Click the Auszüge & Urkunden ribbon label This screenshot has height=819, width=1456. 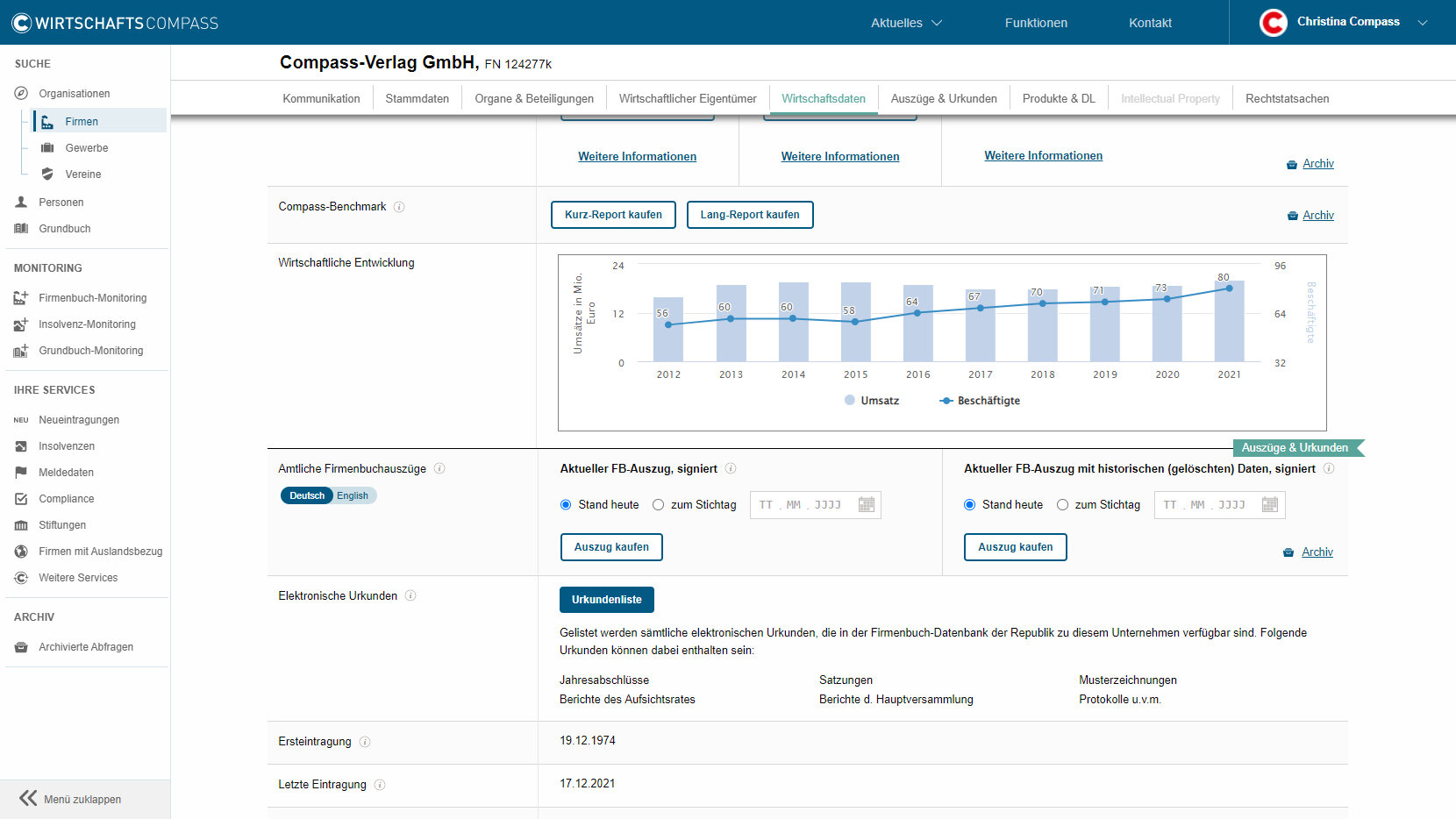1295,448
